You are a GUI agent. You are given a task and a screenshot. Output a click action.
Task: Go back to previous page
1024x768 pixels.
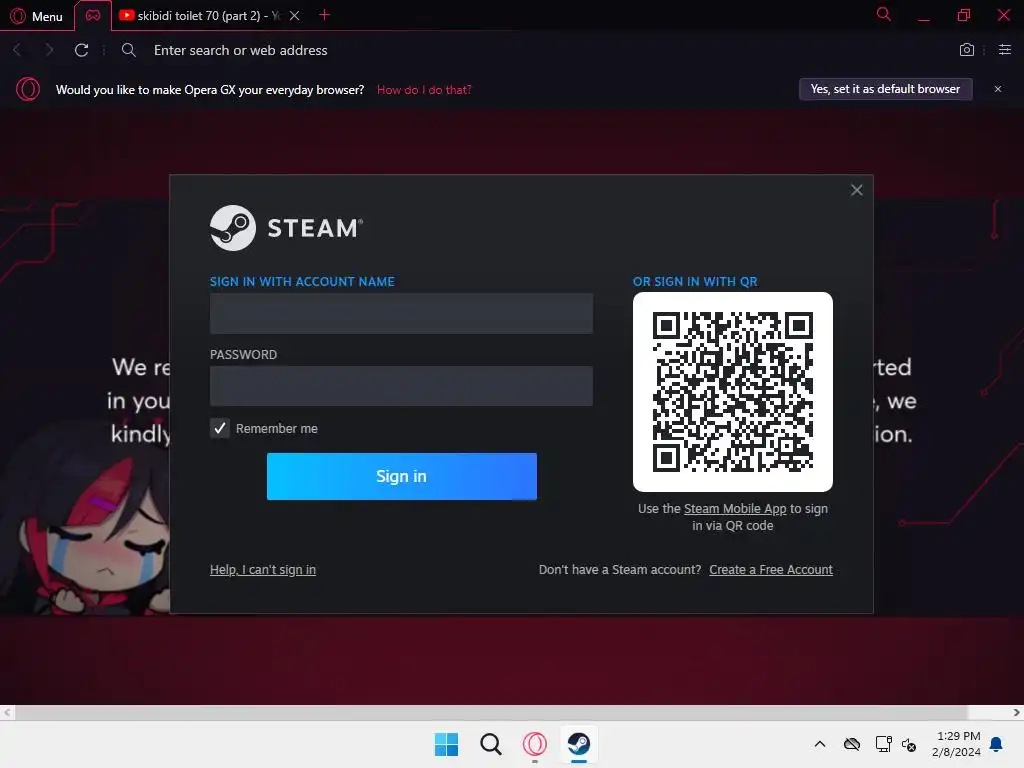tap(18, 50)
